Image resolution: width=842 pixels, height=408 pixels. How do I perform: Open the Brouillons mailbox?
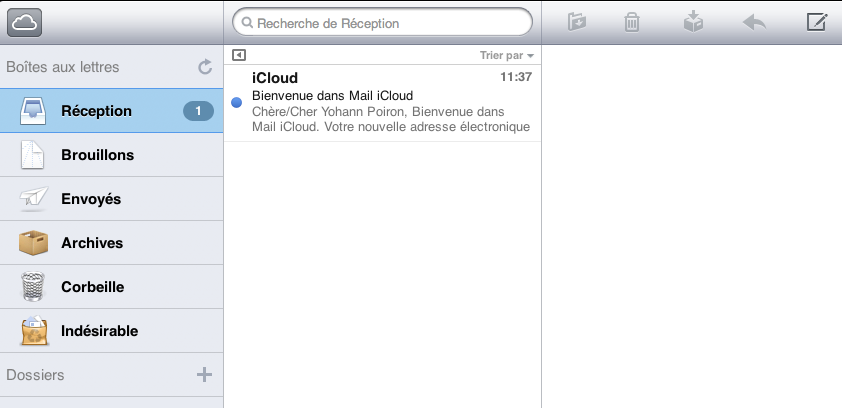[97, 155]
